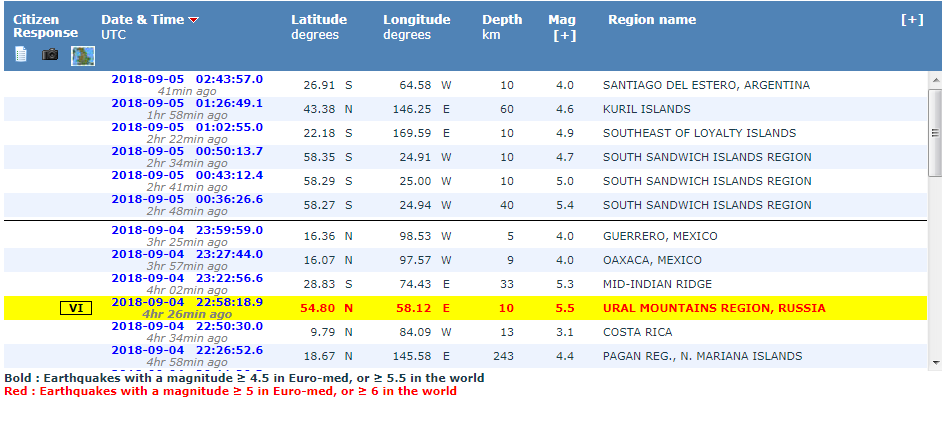Click the map icon under Citizen Response

click(83, 56)
